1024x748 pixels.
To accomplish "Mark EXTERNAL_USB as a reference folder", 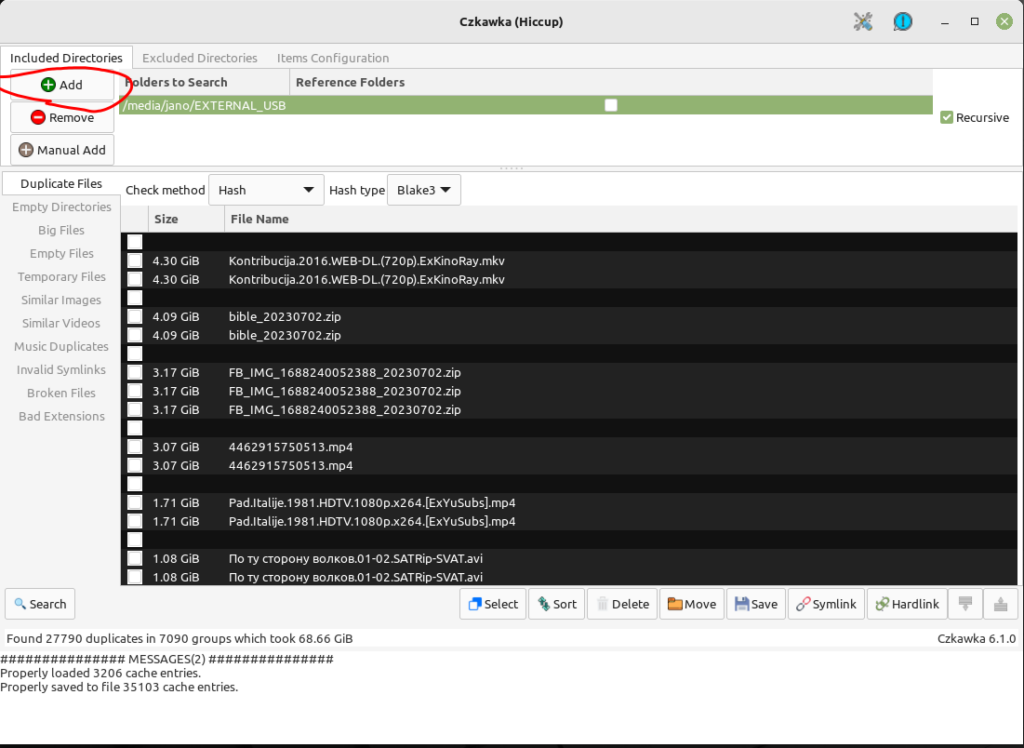I will 611,104.
